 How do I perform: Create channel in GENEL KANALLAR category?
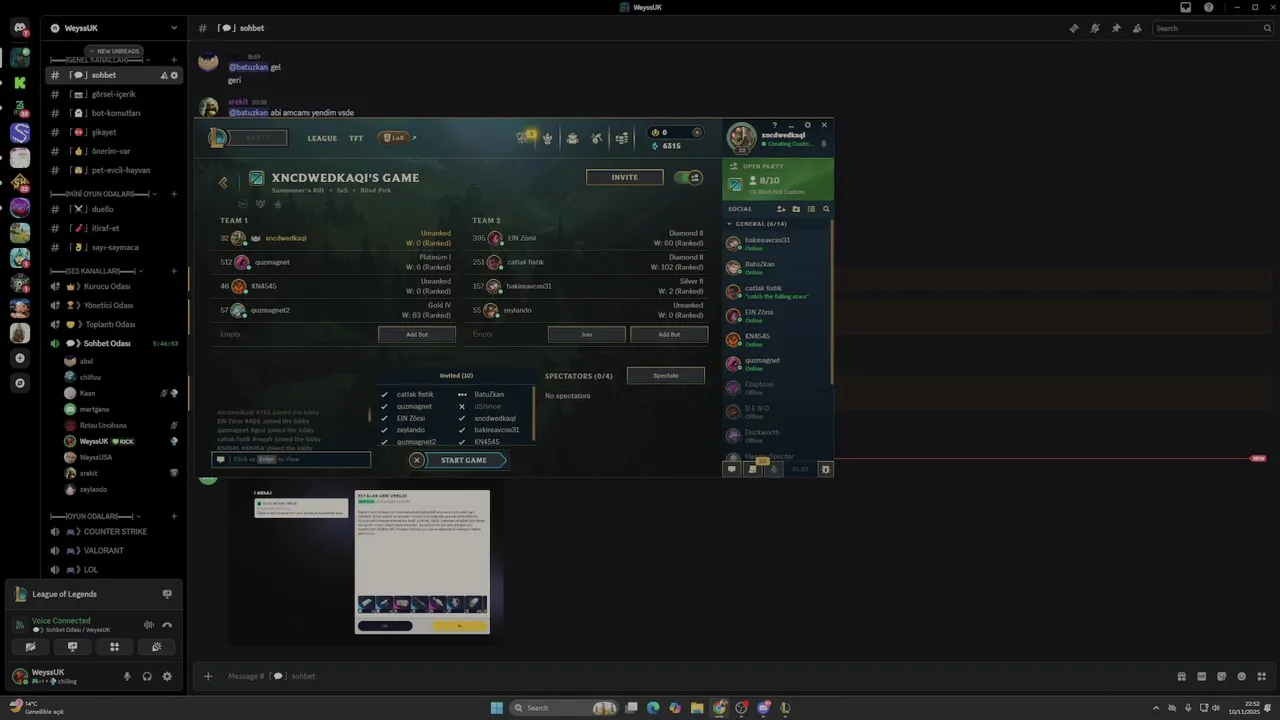pyautogui.click(x=174, y=60)
